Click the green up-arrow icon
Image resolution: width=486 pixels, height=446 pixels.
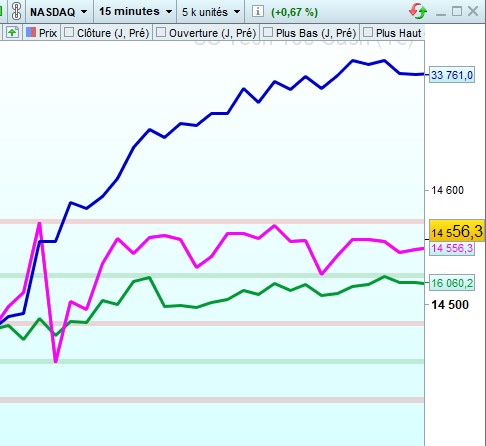(12, 33)
